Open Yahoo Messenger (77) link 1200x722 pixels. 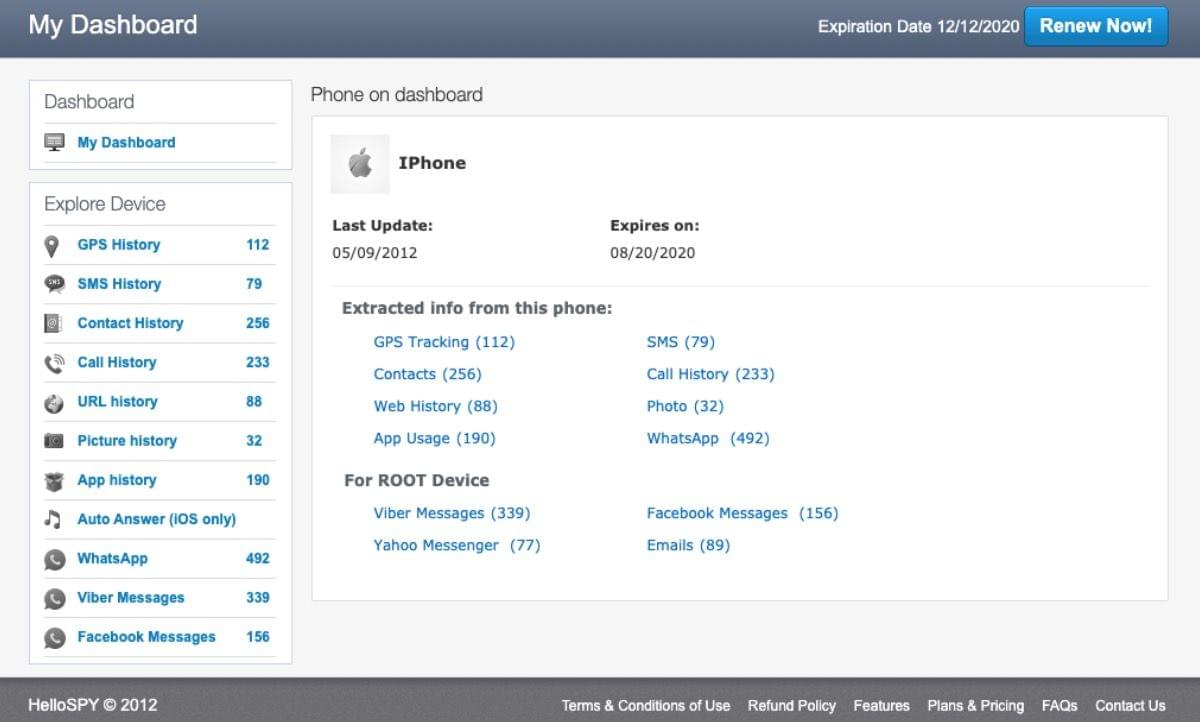click(457, 545)
